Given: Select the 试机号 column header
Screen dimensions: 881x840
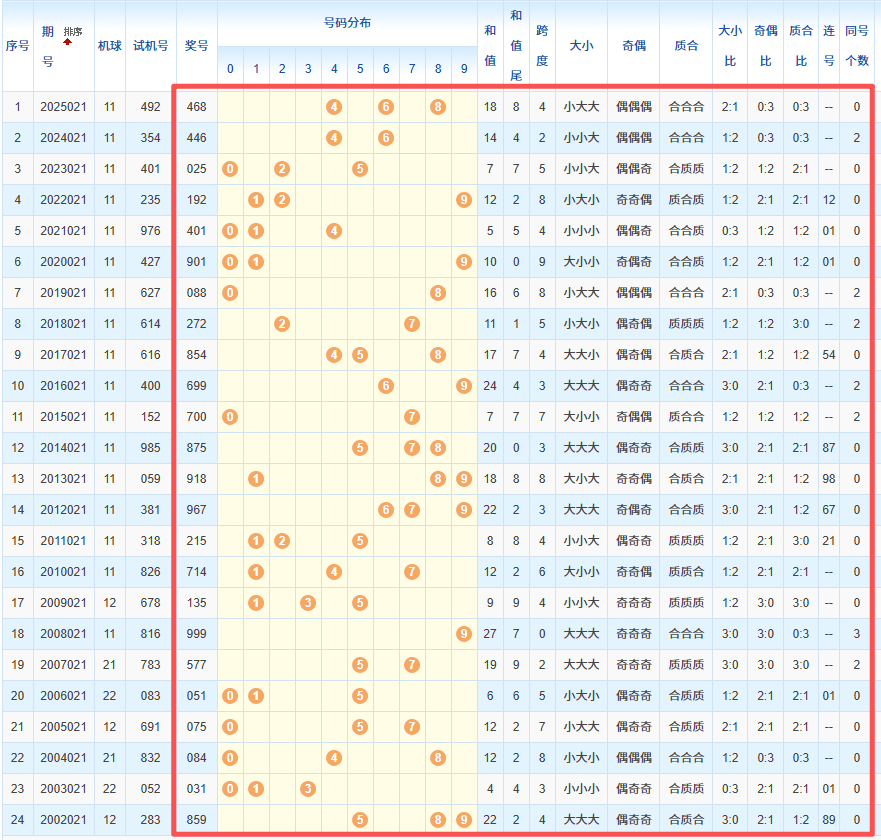Looking at the screenshot, I should tap(150, 46).
